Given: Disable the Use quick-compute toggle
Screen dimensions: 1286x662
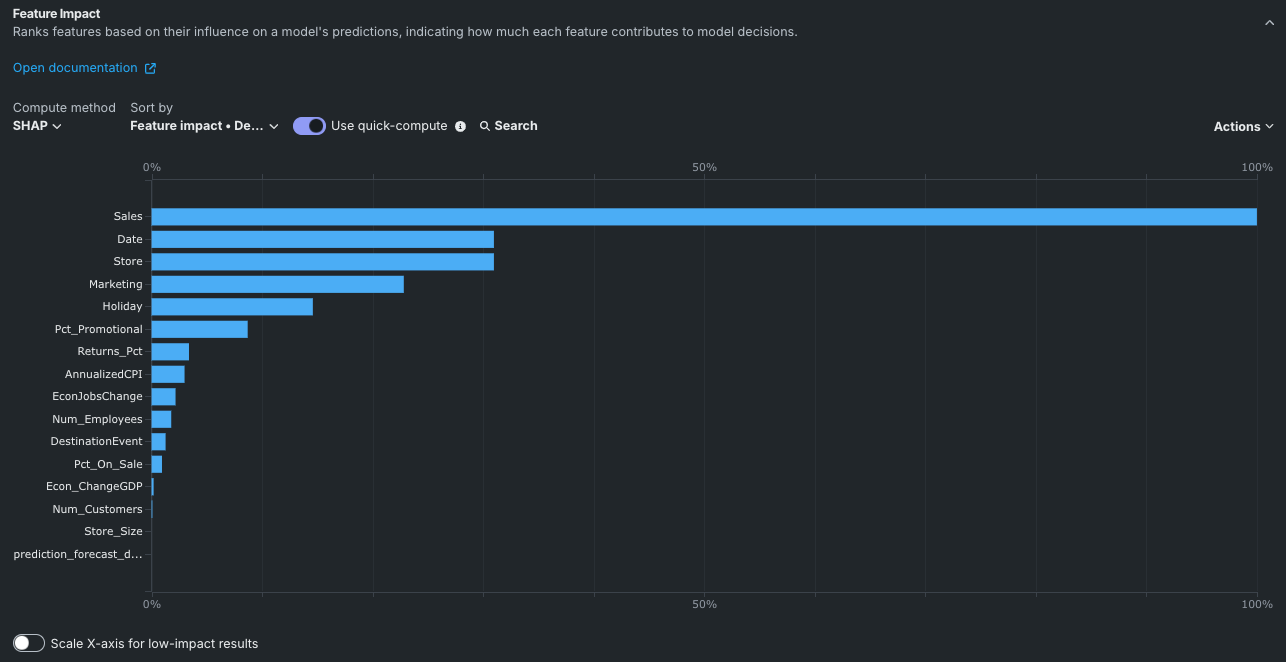Looking at the screenshot, I should [x=309, y=126].
